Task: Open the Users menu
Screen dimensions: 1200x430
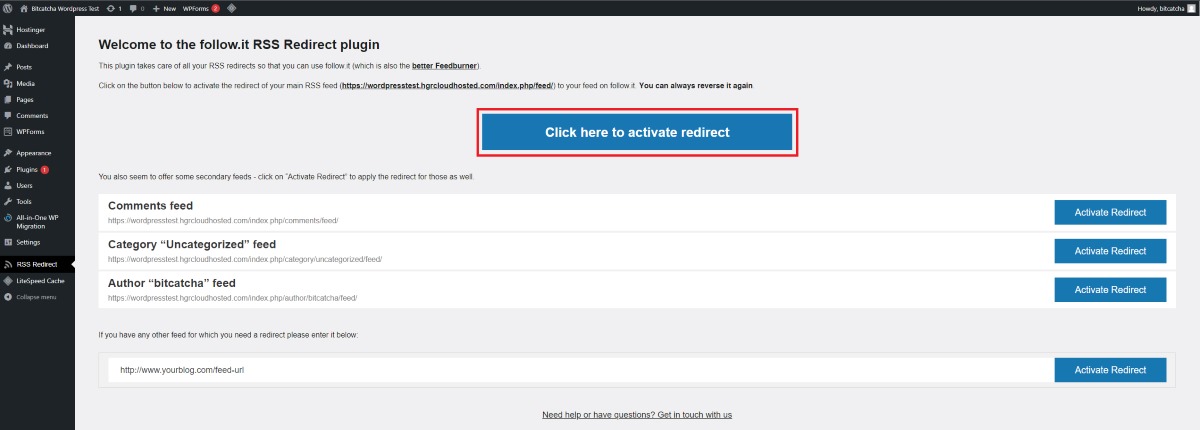Action: click(x=37, y=185)
